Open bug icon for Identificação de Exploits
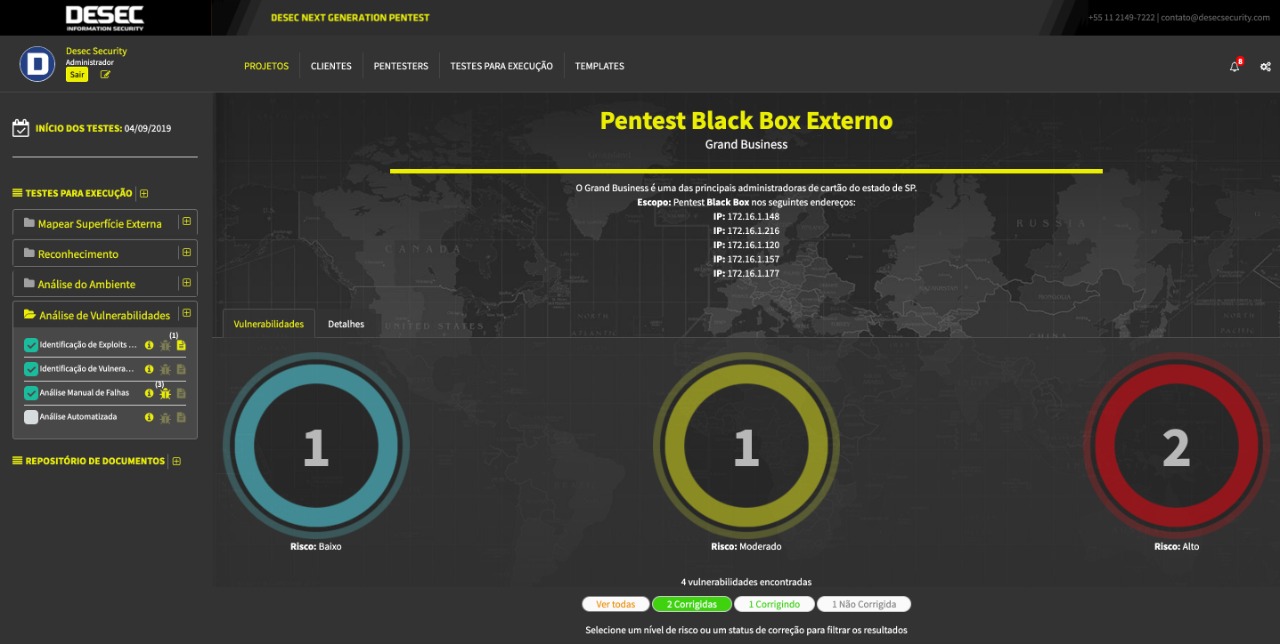The height and width of the screenshot is (644, 1280). coord(166,345)
